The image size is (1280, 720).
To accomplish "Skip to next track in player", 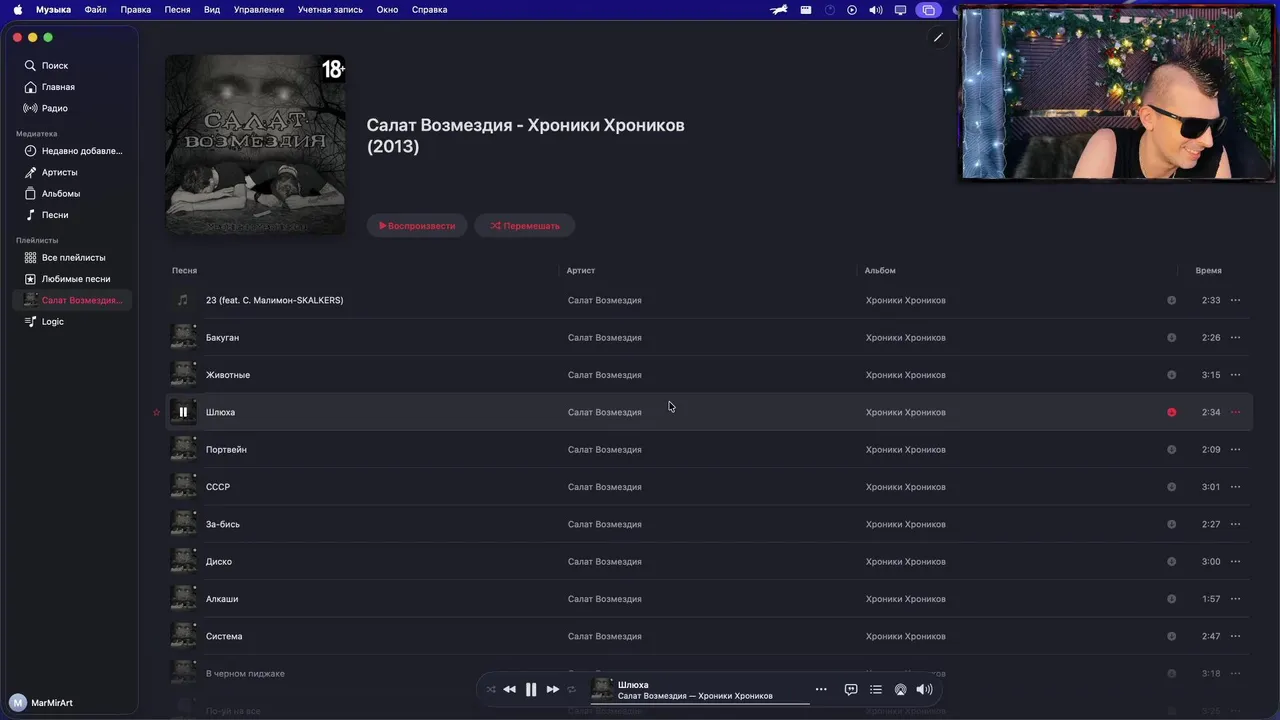I will click(x=552, y=689).
